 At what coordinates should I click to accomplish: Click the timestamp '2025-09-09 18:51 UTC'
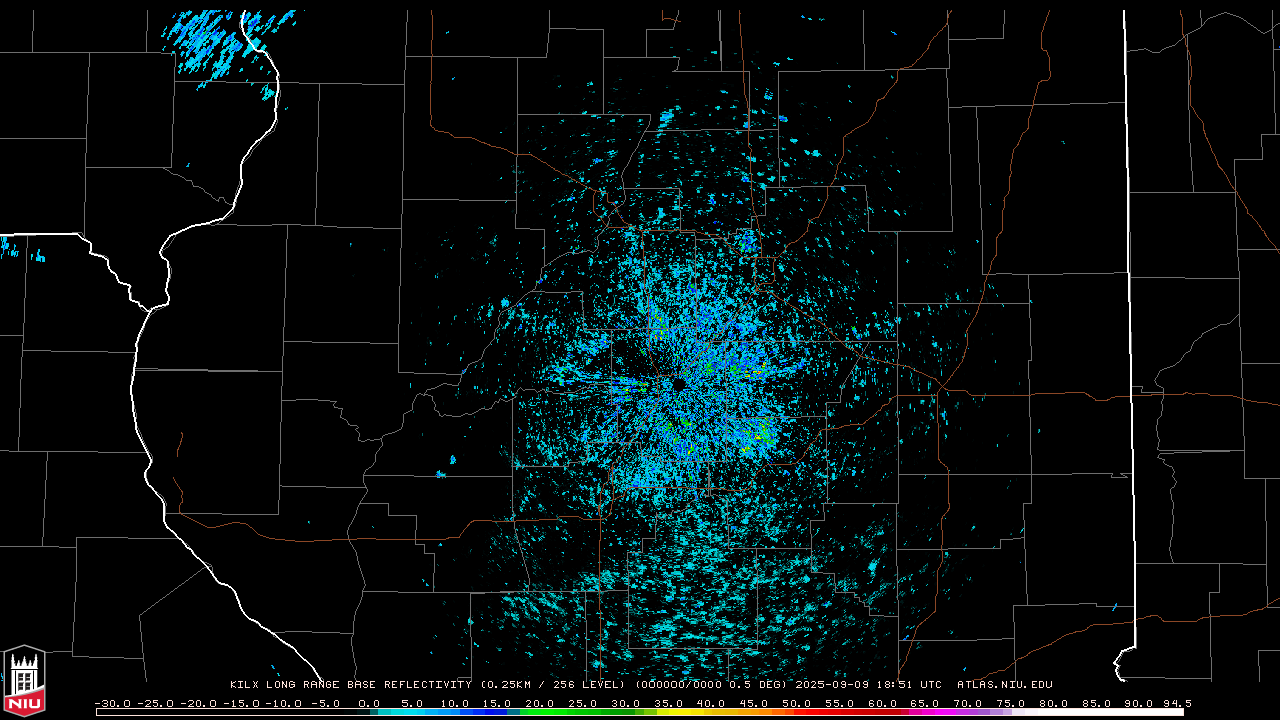(869, 685)
